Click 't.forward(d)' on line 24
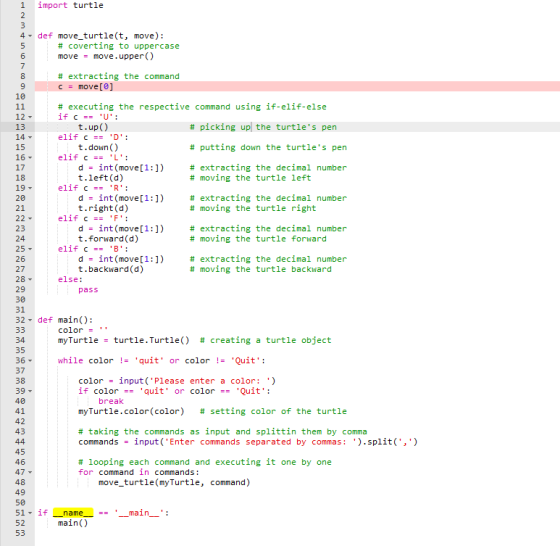Viewport: 560px width, 546px height. [x=108, y=239]
